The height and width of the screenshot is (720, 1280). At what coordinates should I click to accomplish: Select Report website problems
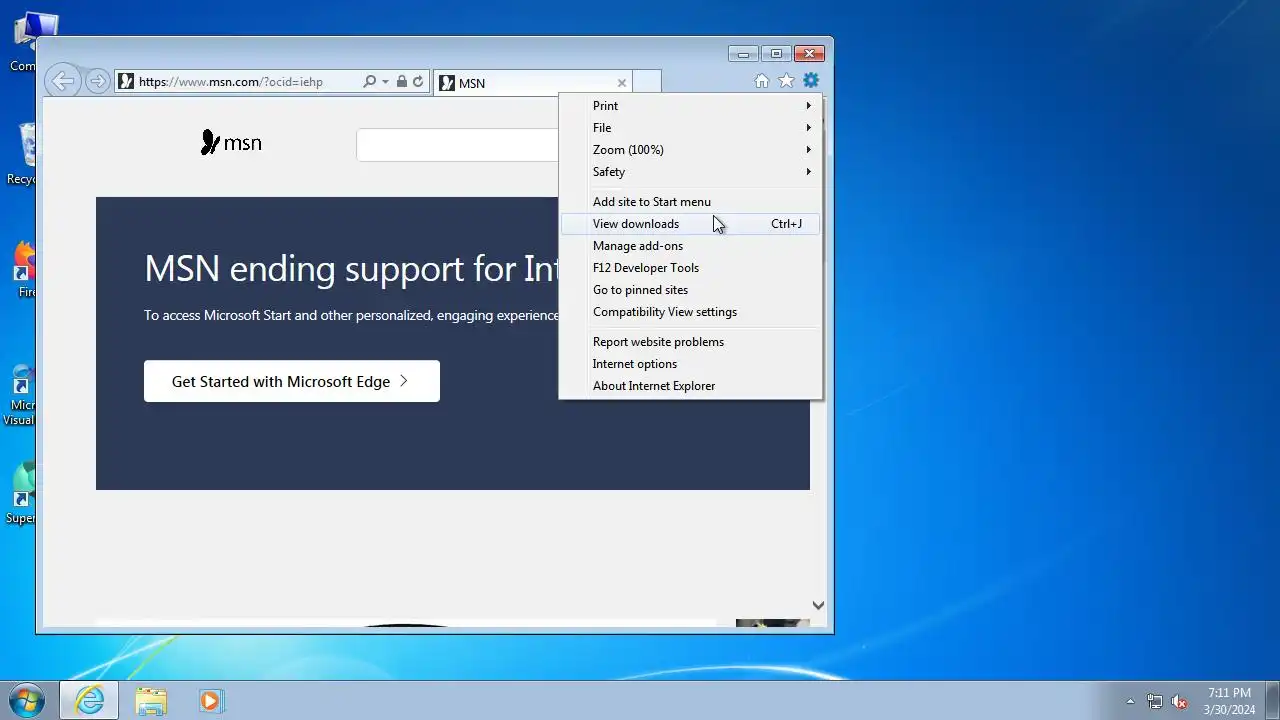(691, 342)
